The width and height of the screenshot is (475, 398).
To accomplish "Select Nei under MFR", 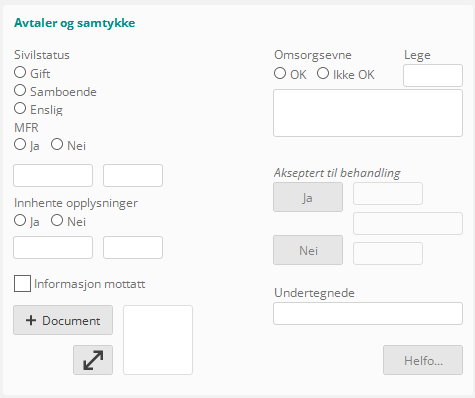I will point(57,144).
